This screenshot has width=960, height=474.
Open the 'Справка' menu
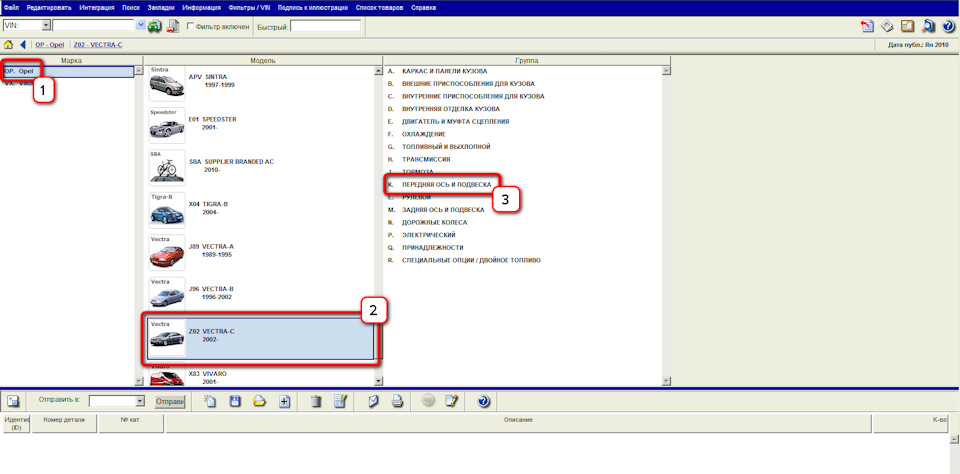coord(424,8)
